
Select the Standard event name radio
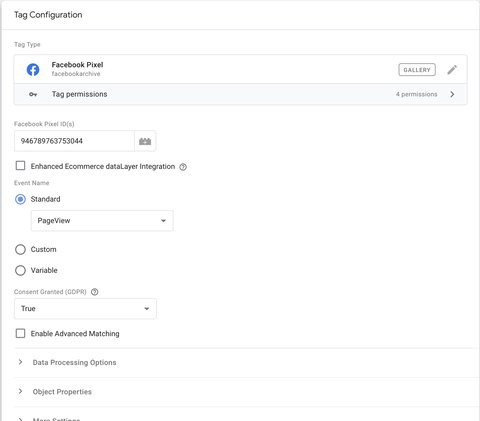click(20, 199)
